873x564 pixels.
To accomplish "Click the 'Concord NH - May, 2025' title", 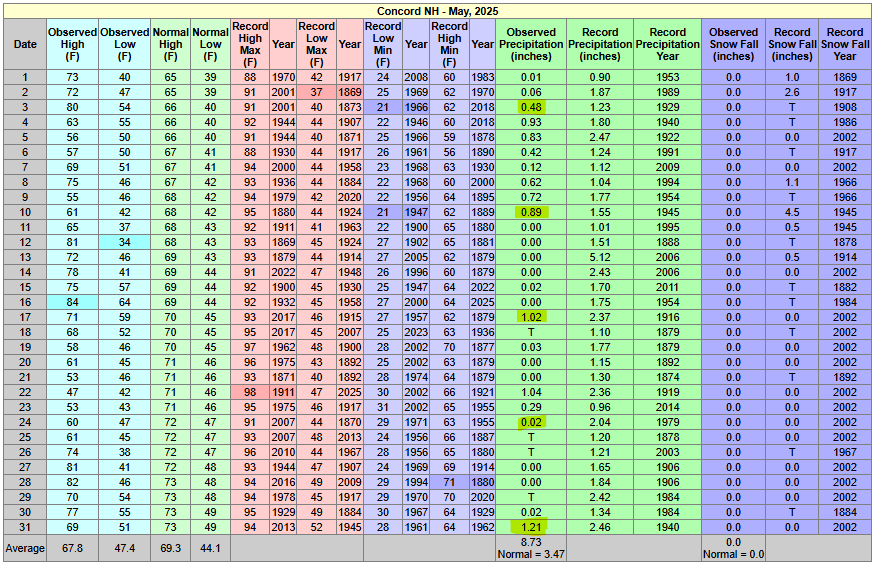I will click(437, 11).
